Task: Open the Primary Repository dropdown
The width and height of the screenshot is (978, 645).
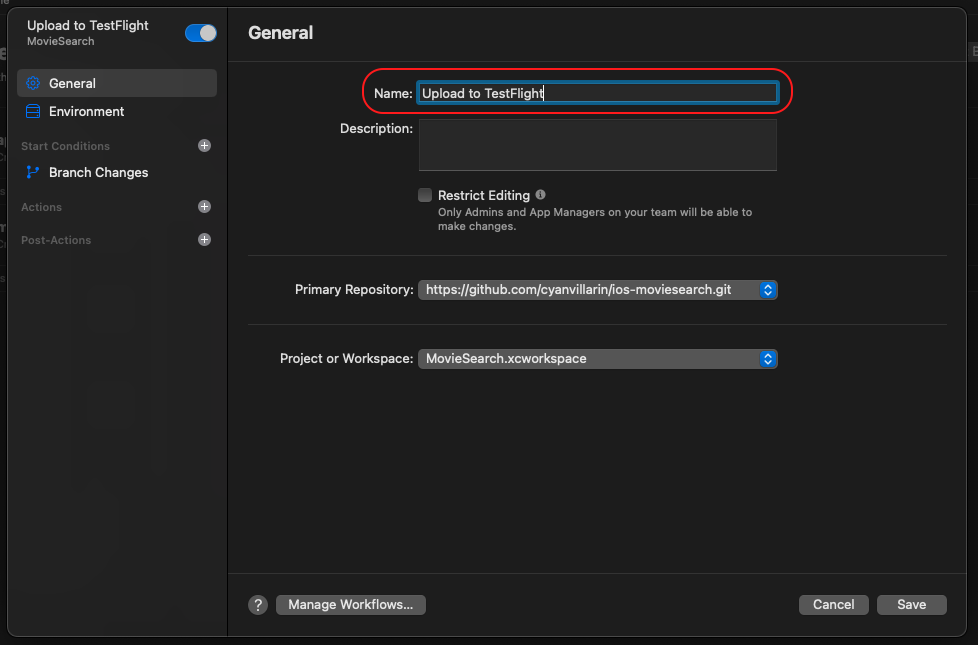Action: click(598, 289)
